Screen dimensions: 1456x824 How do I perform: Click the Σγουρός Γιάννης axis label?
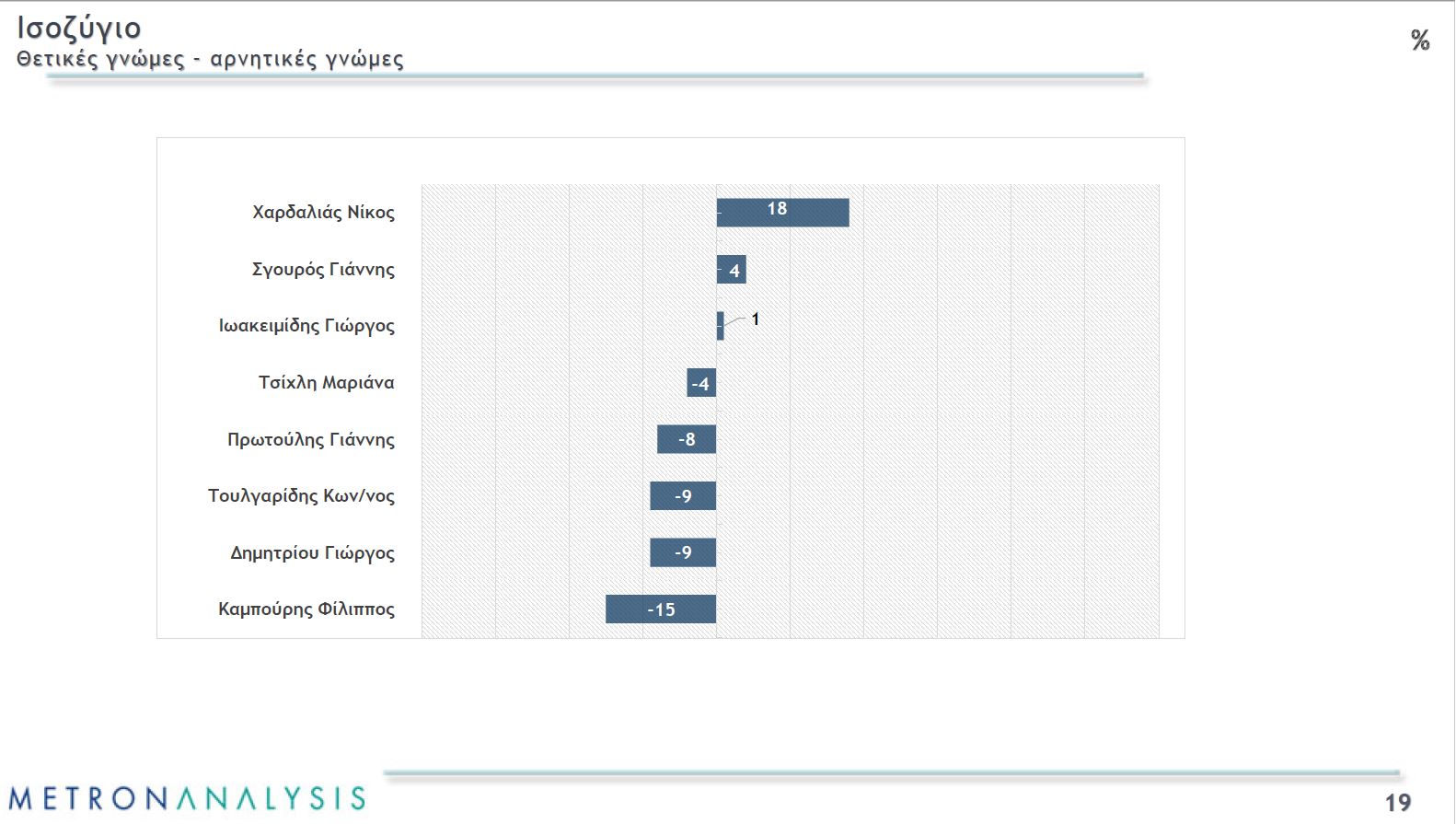[323, 270]
